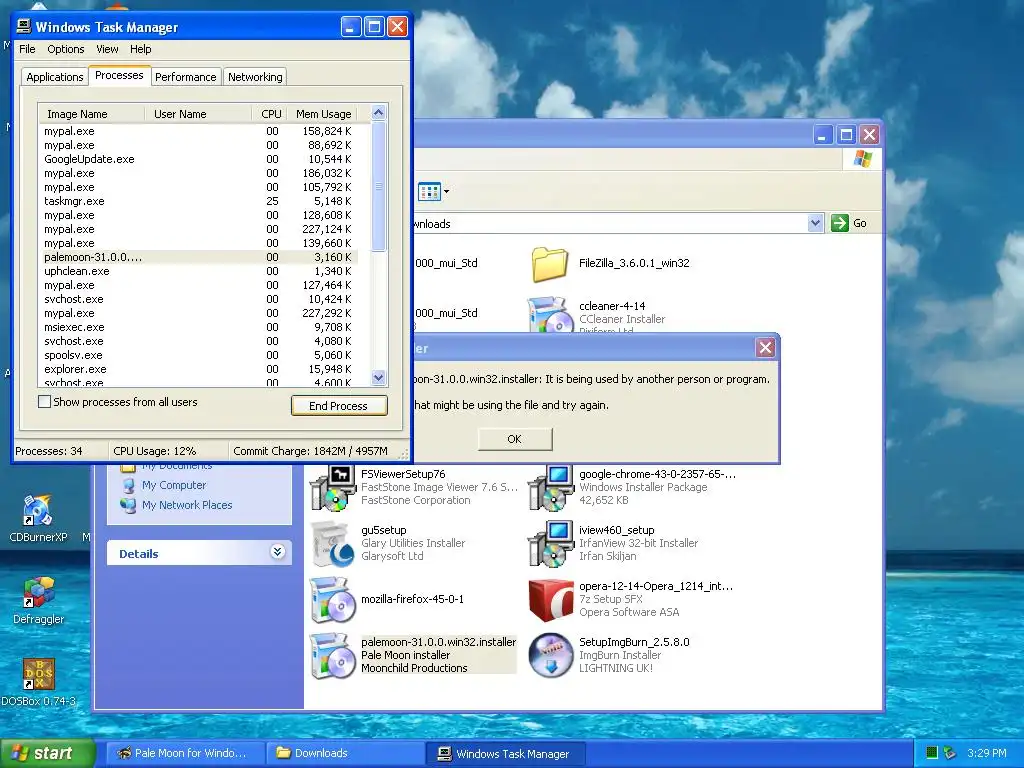This screenshot has height=768, width=1024.
Task: Click the My Network Places icon in sidebar
Action: pyautogui.click(x=128, y=505)
